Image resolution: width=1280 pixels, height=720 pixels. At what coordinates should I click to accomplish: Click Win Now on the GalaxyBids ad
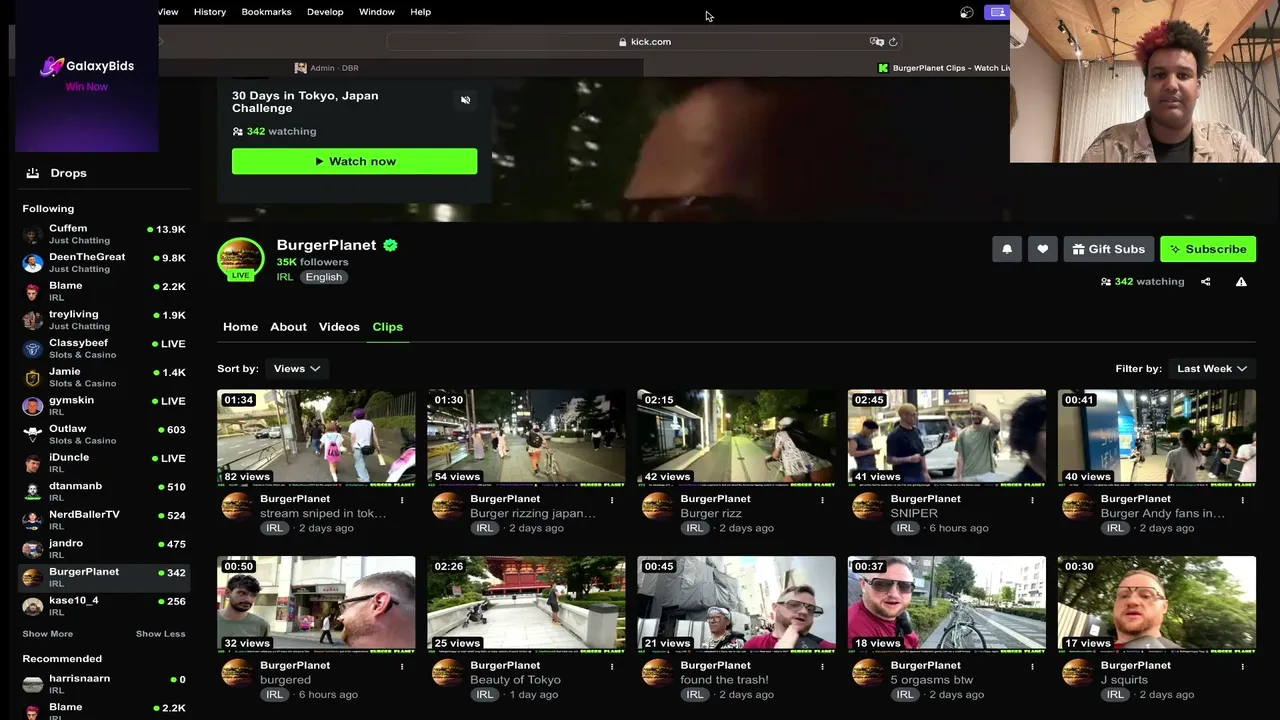click(86, 87)
